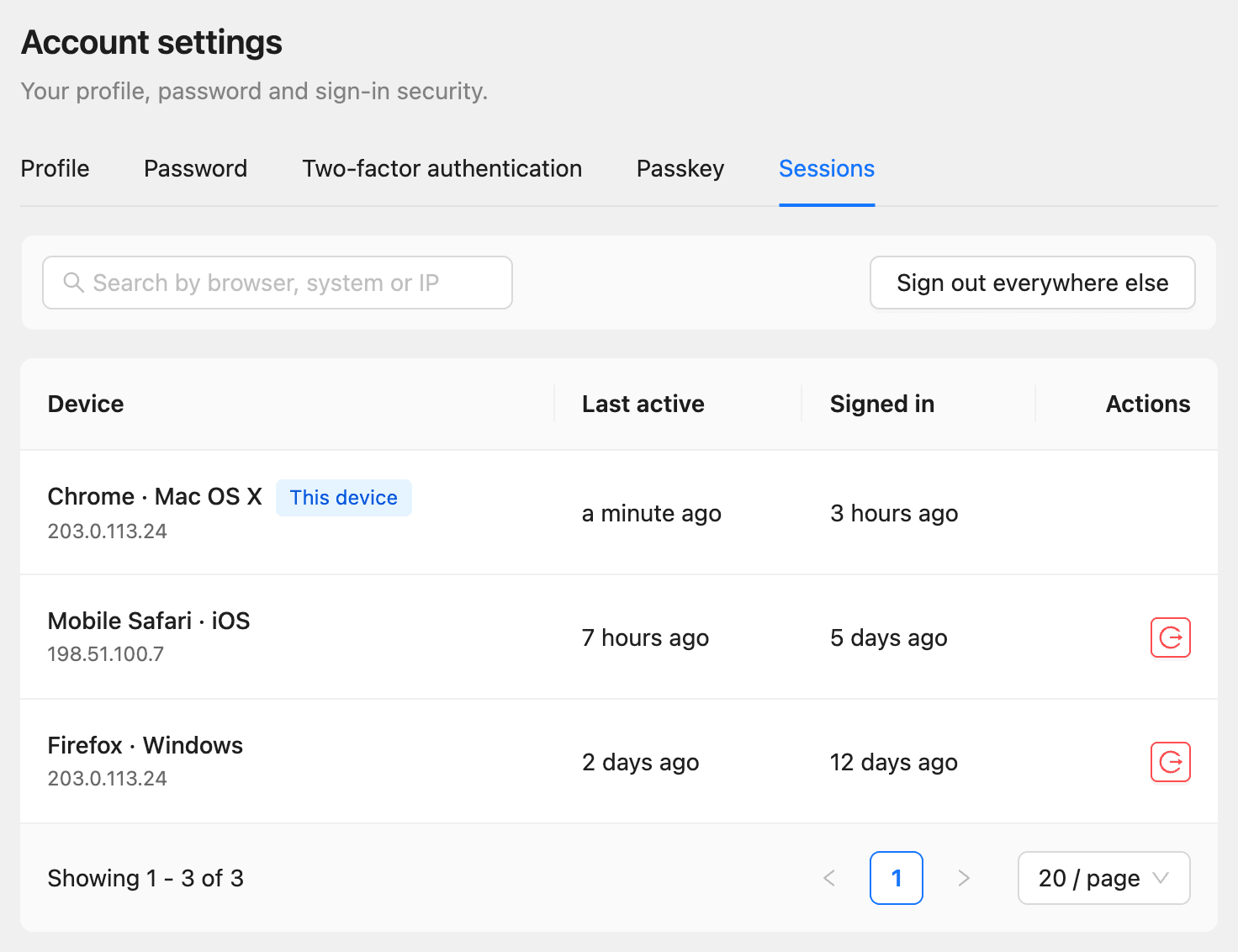Focus the search by browser, system or IP field

pyautogui.click(x=278, y=283)
